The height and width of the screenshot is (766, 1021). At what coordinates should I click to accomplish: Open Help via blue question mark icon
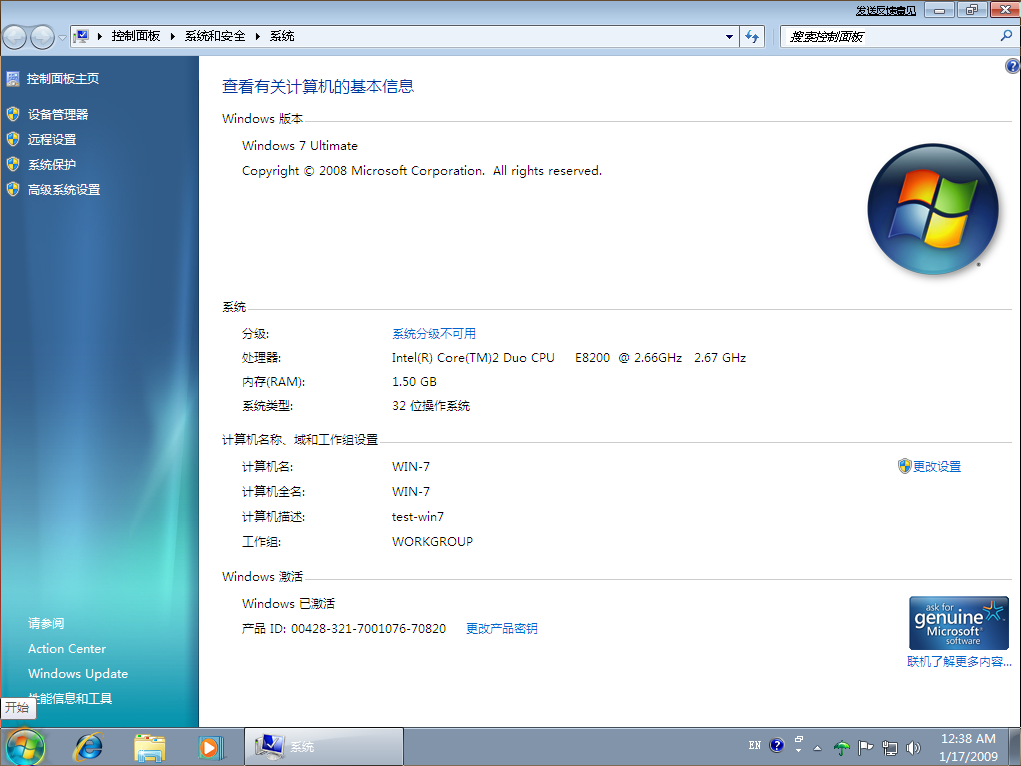[1013, 66]
